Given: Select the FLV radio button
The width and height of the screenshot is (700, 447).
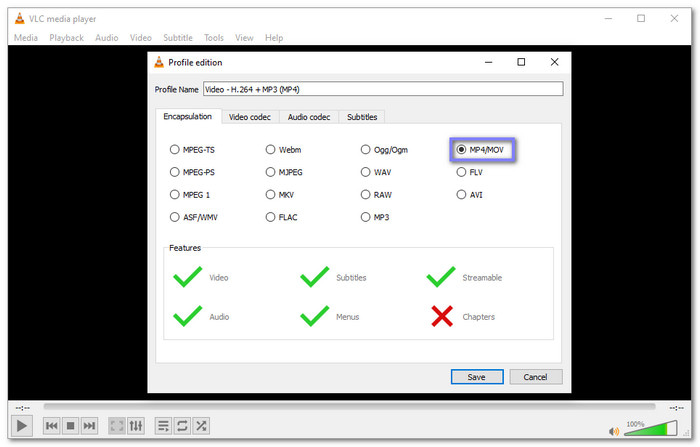Looking at the screenshot, I should click(461, 172).
